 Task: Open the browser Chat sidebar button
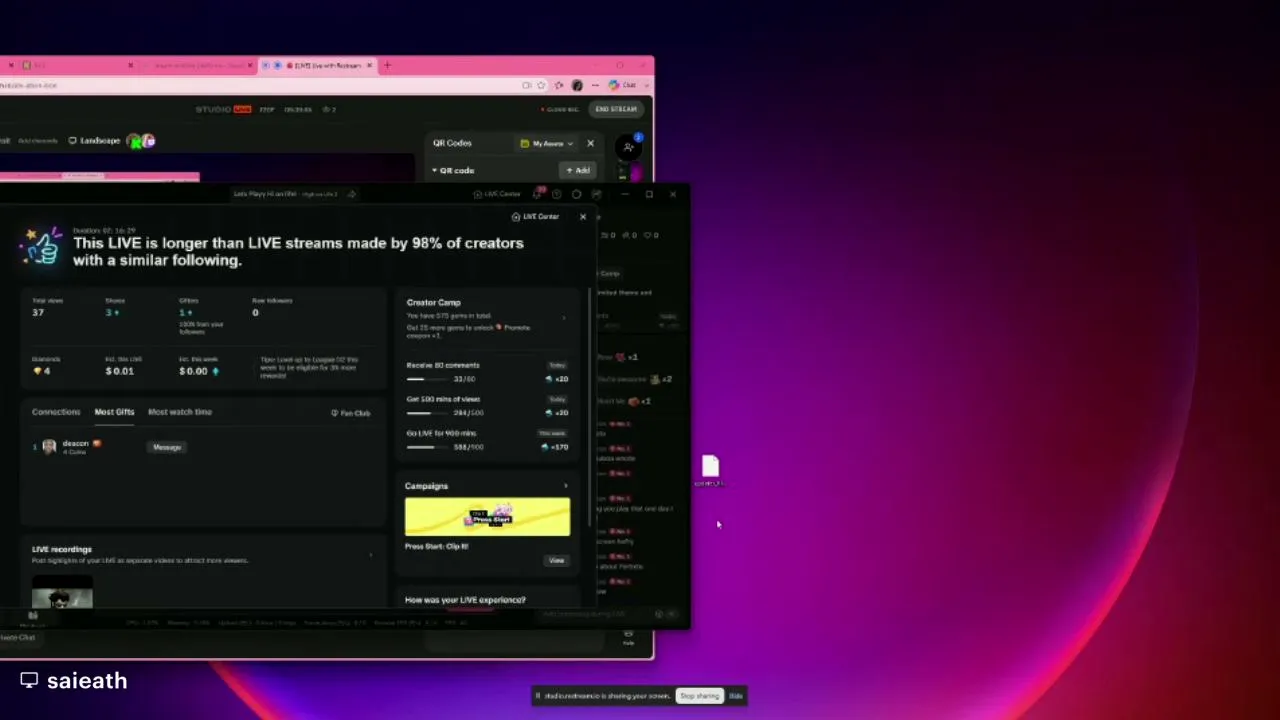(x=624, y=85)
